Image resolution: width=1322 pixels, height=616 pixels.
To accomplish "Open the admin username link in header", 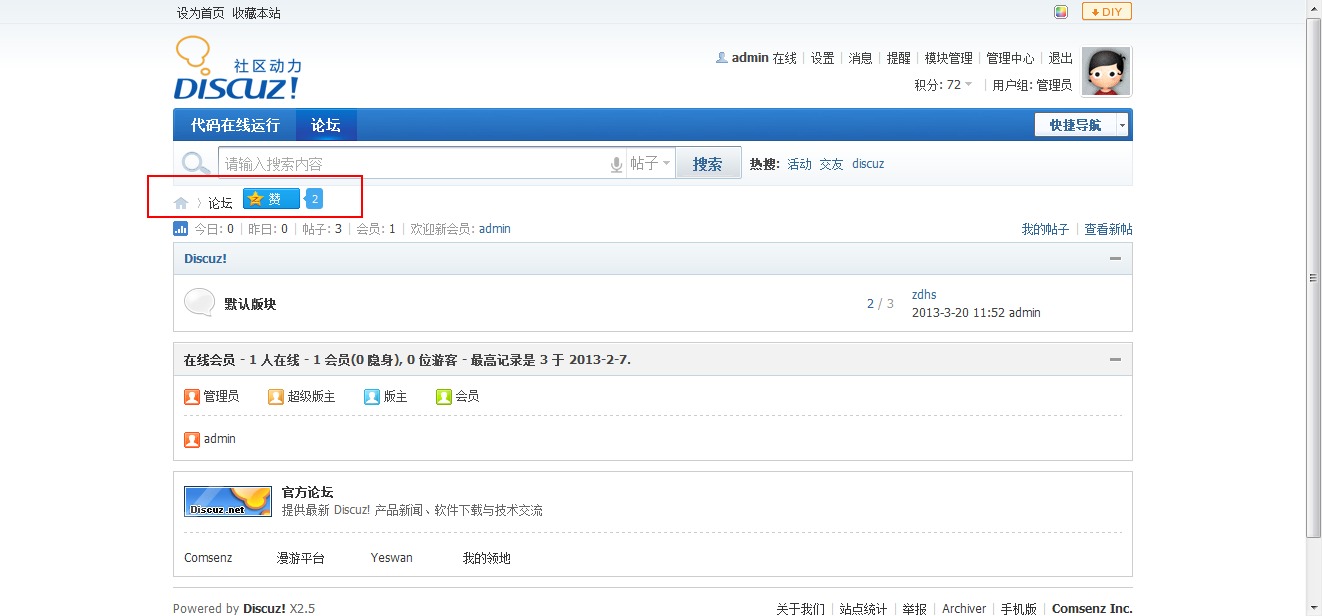I will click(750, 58).
